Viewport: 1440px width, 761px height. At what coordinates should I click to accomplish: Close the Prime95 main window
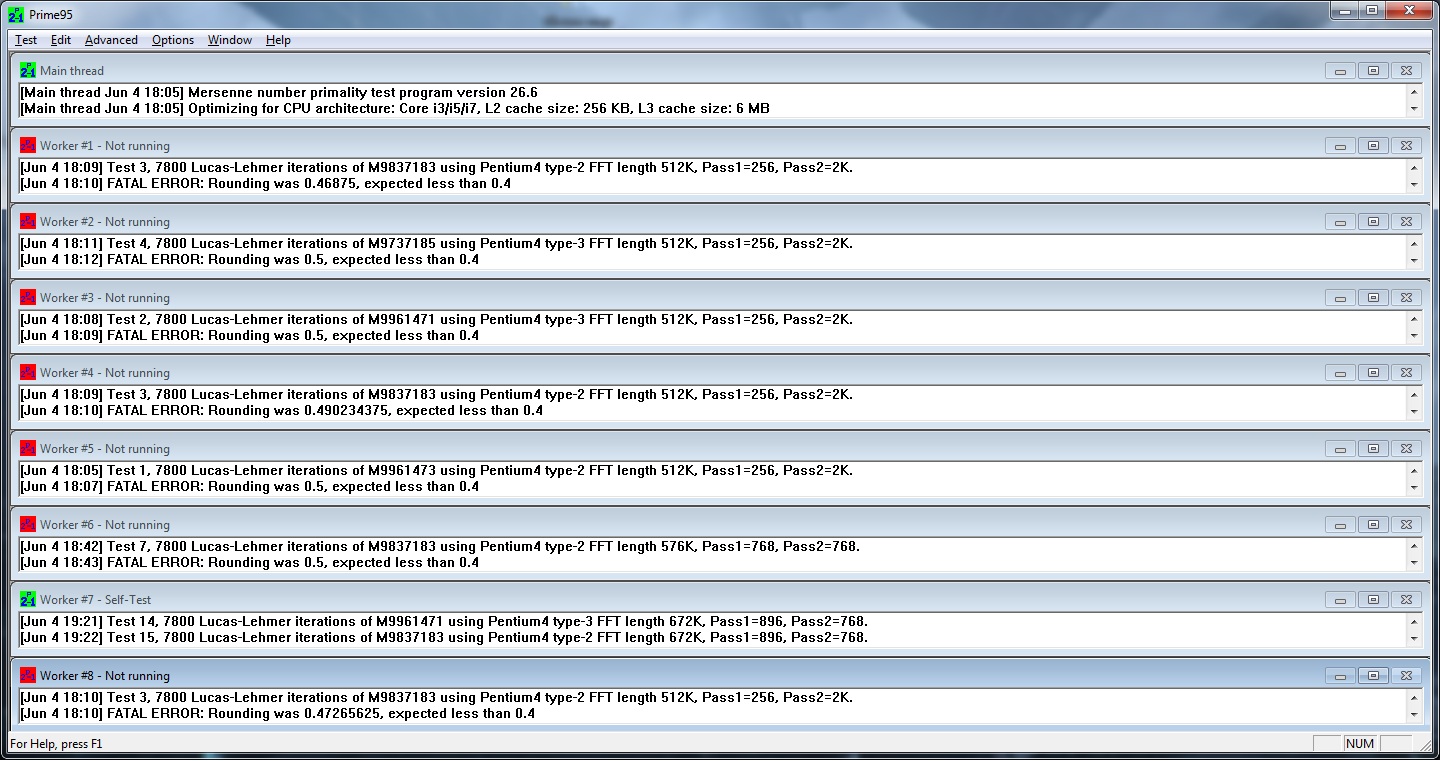point(1409,10)
